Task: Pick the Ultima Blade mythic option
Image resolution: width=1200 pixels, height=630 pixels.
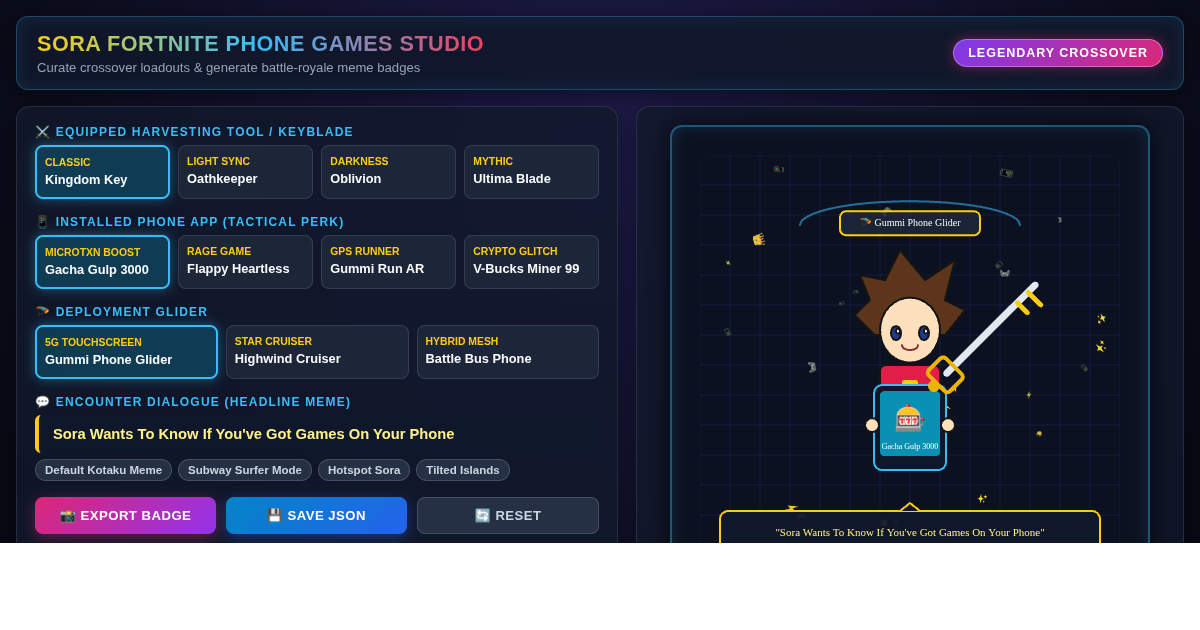Action: [x=531, y=172]
